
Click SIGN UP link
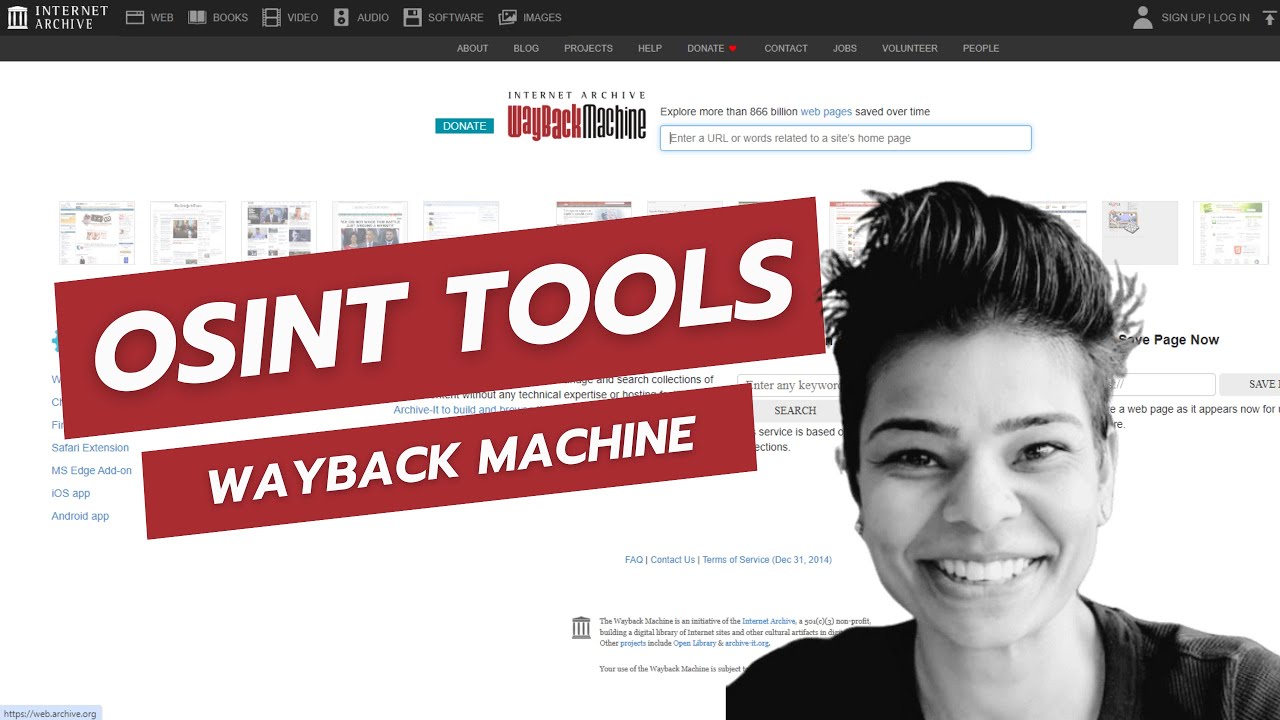pyautogui.click(x=1183, y=17)
